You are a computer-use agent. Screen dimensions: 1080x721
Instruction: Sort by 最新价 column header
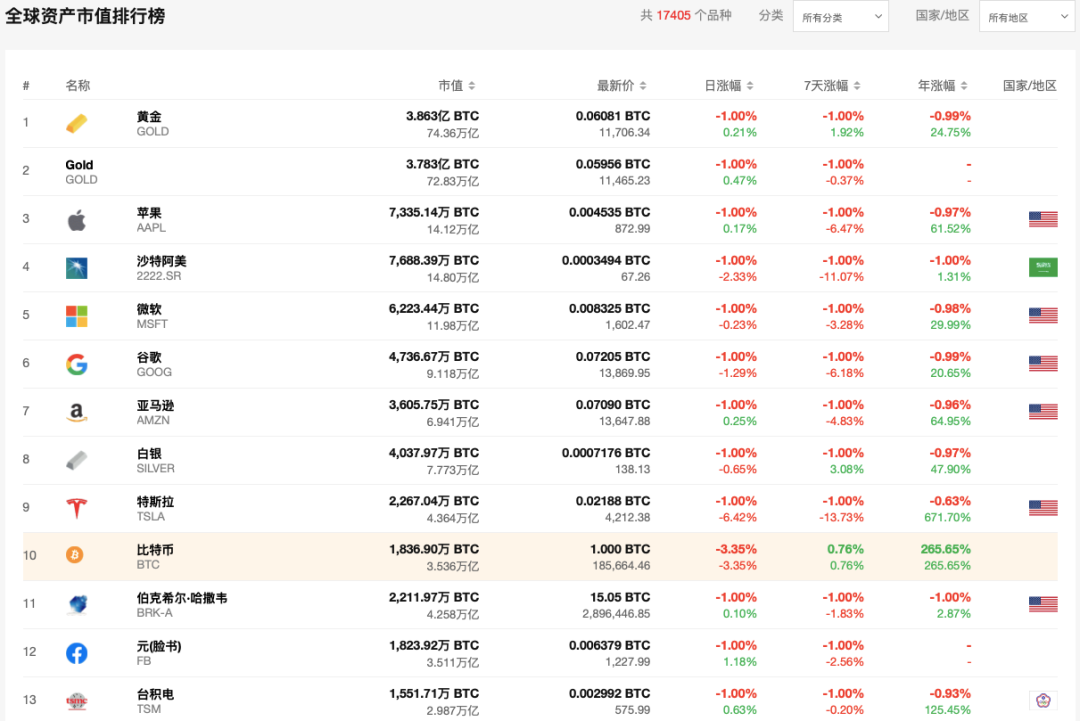point(622,86)
